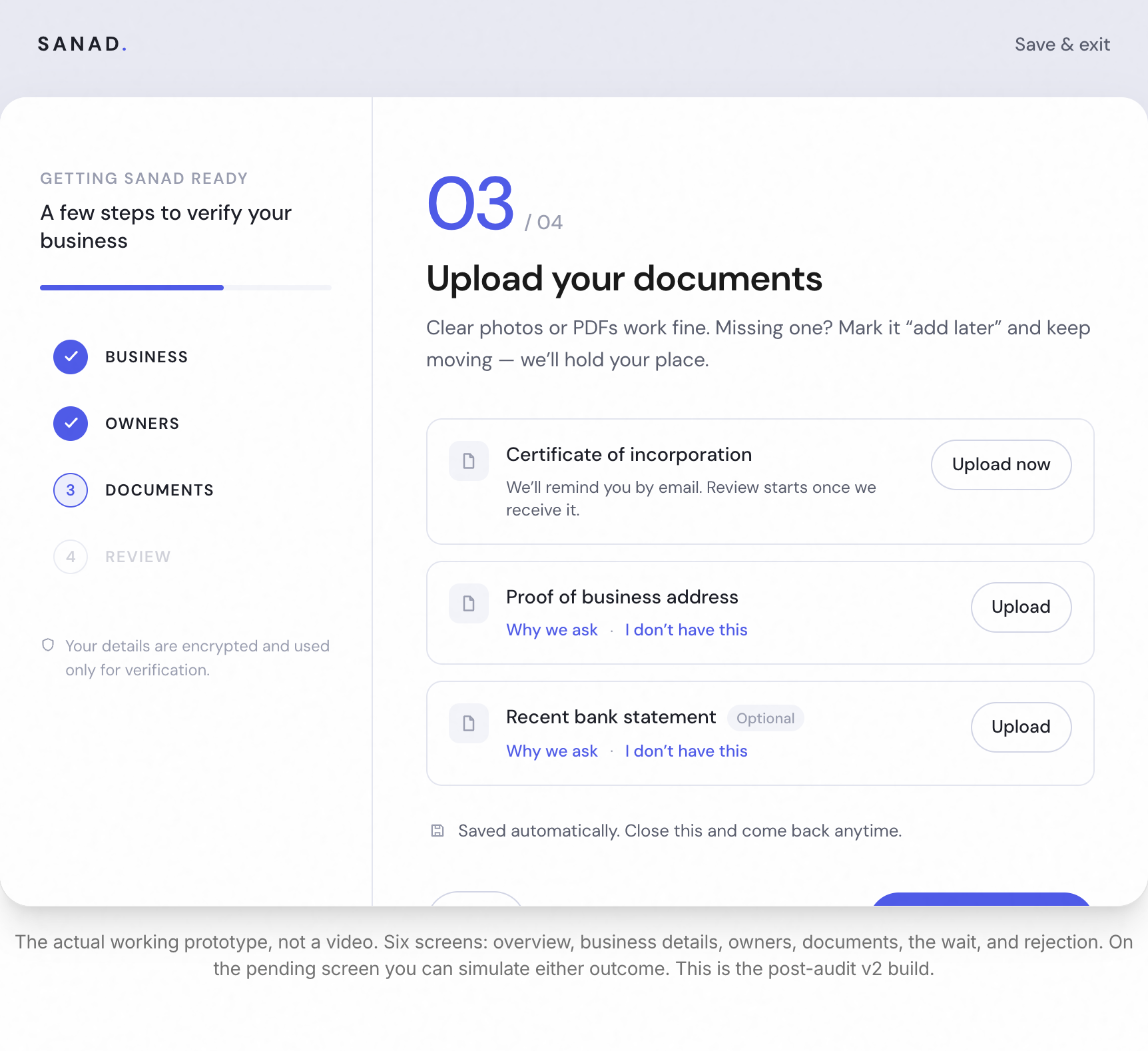Click Save & exit
The height and width of the screenshot is (1051, 1148).
click(x=1062, y=45)
